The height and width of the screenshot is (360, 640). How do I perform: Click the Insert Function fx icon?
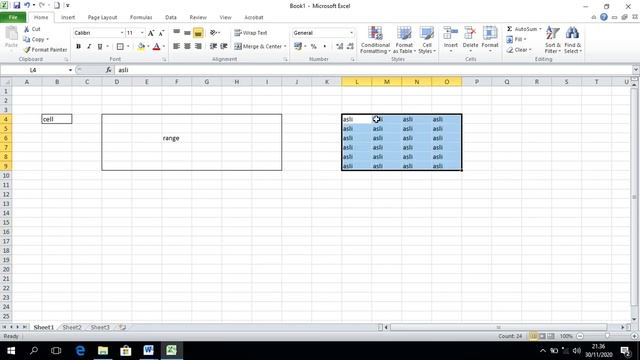tap(109, 70)
